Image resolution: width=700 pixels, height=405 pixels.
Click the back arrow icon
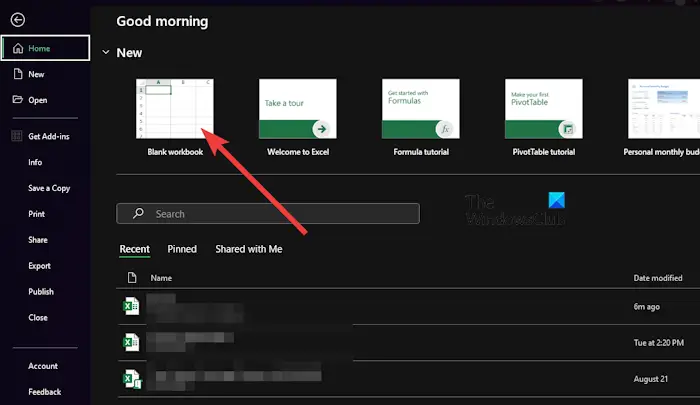click(18, 20)
